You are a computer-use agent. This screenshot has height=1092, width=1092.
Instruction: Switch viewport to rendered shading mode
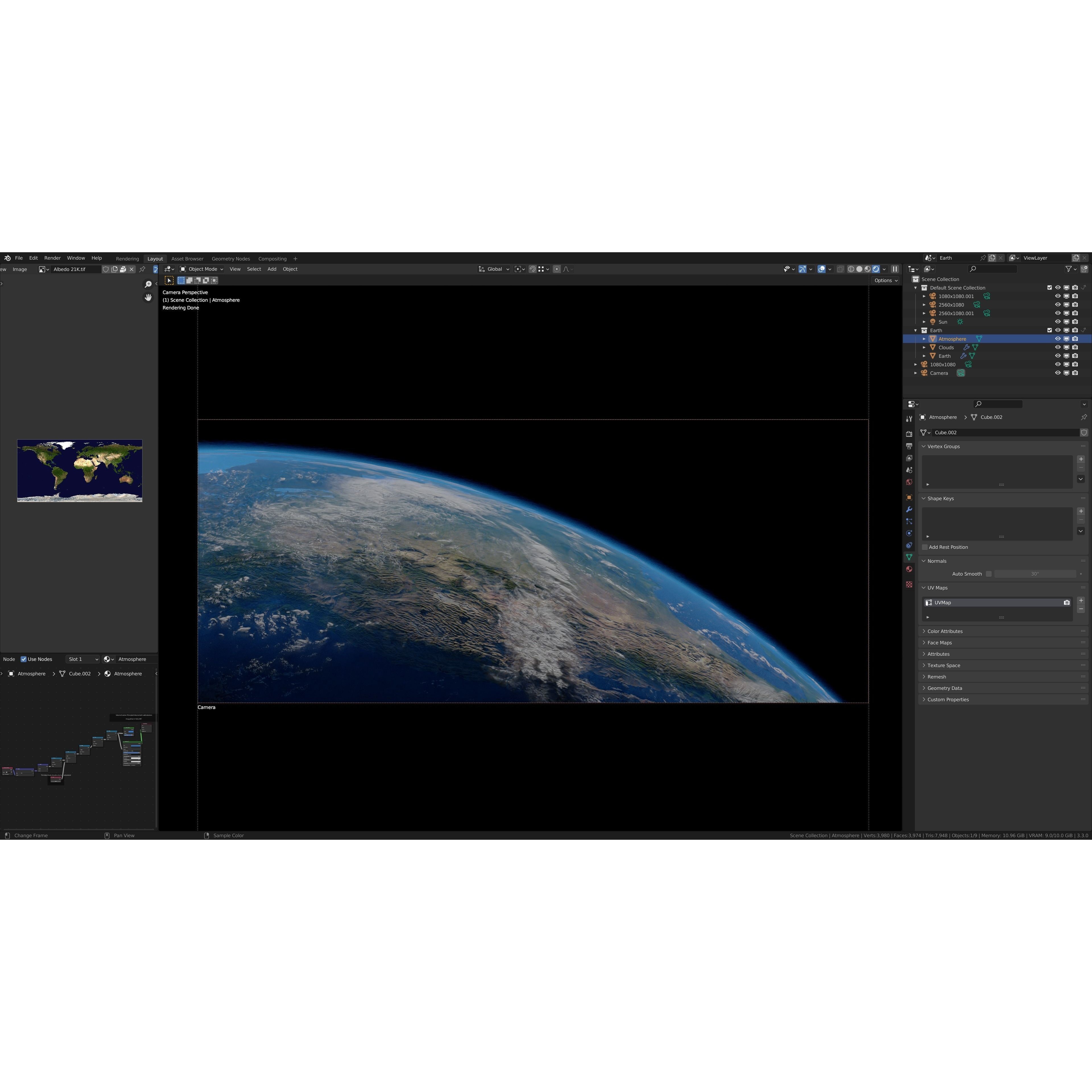point(876,269)
